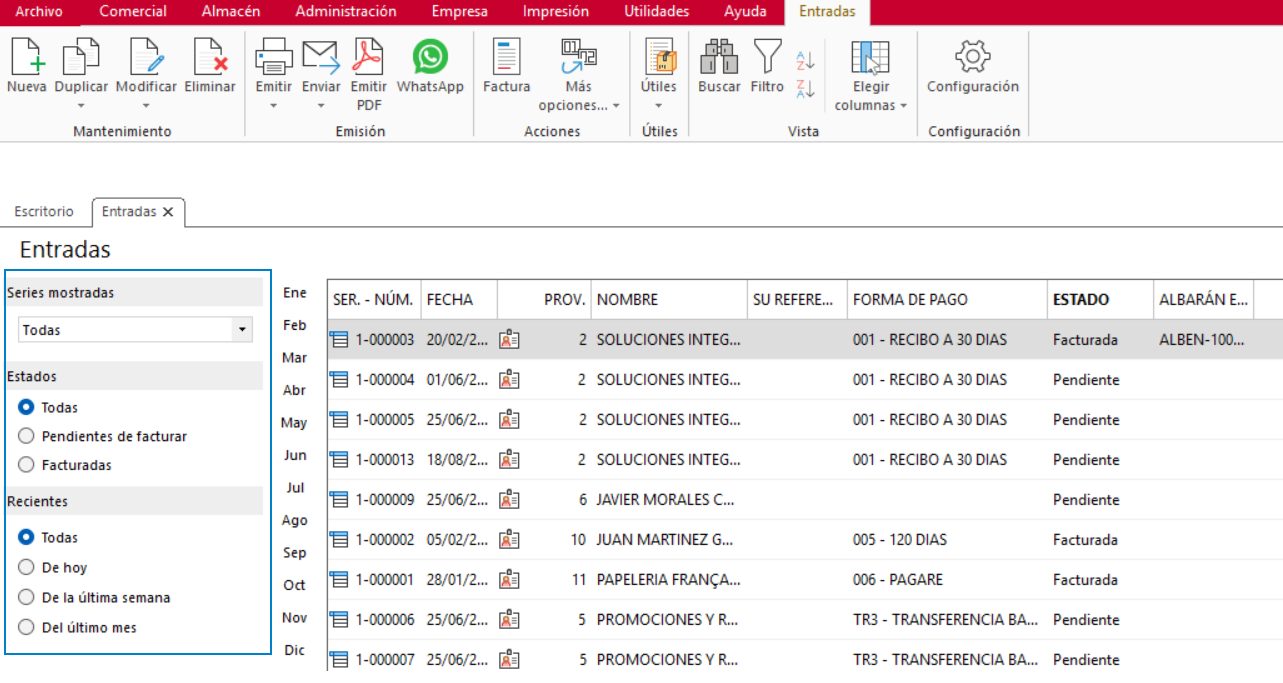This screenshot has height=683, width=1283.
Task: Click the Emitir printer icon
Action: (273, 56)
